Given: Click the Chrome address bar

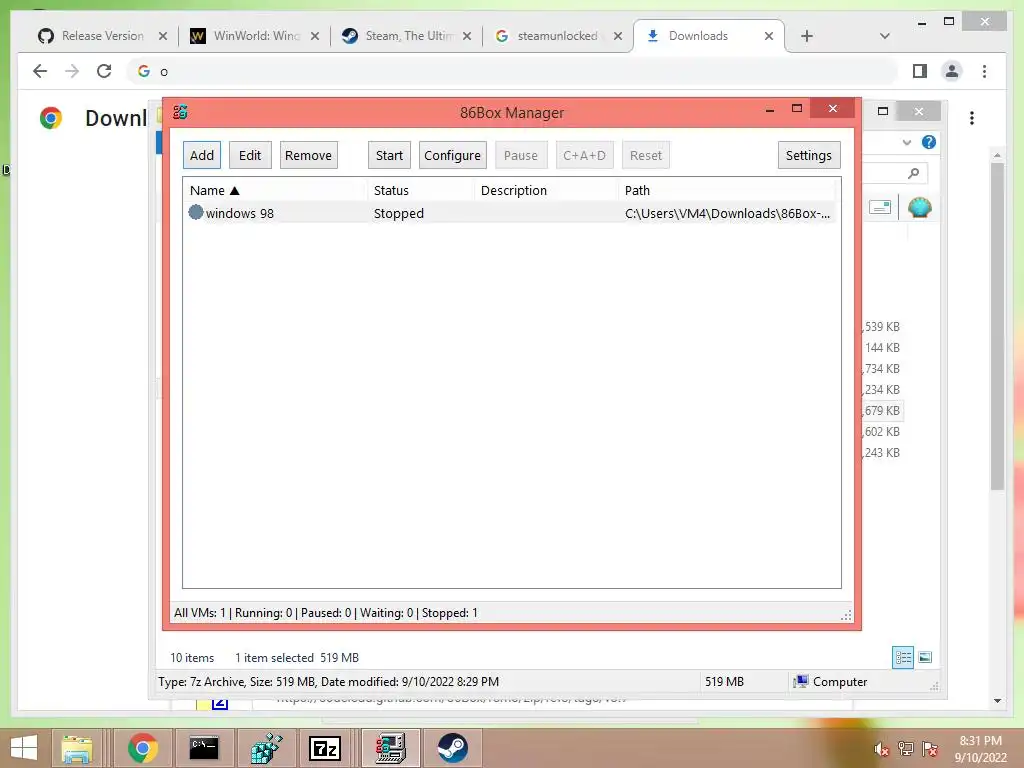Looking at the screenshot, I should click(x=513, y=71).
